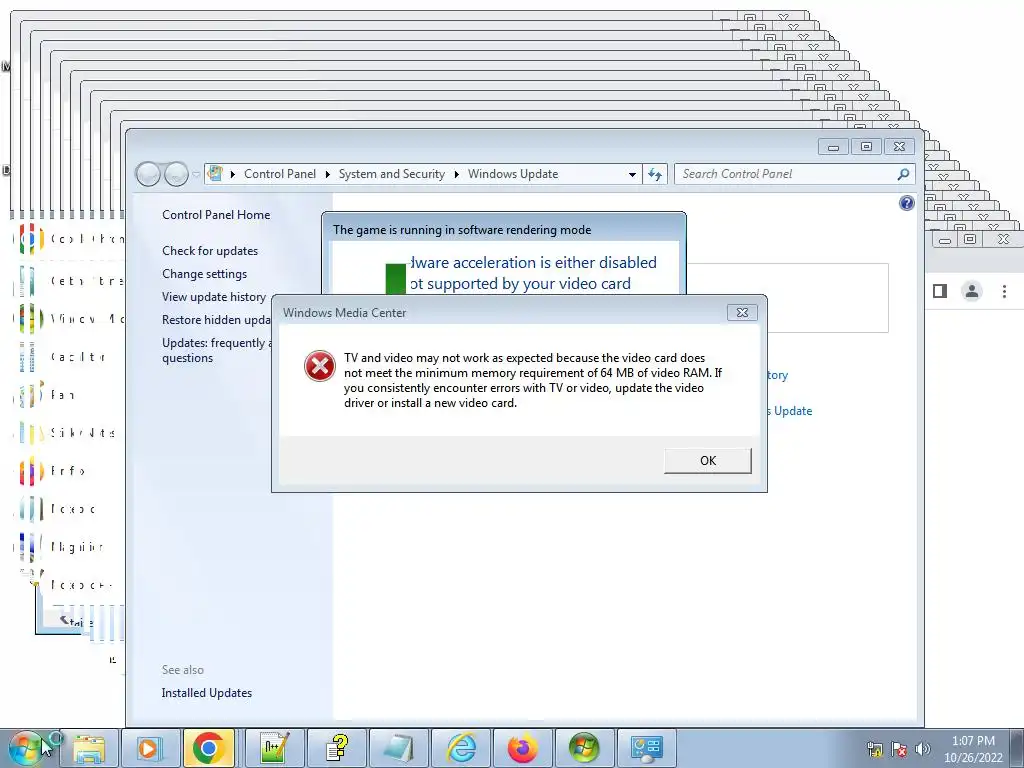Open the recent pages dropdown beside navigation arrows

click(x=196, y=174)
